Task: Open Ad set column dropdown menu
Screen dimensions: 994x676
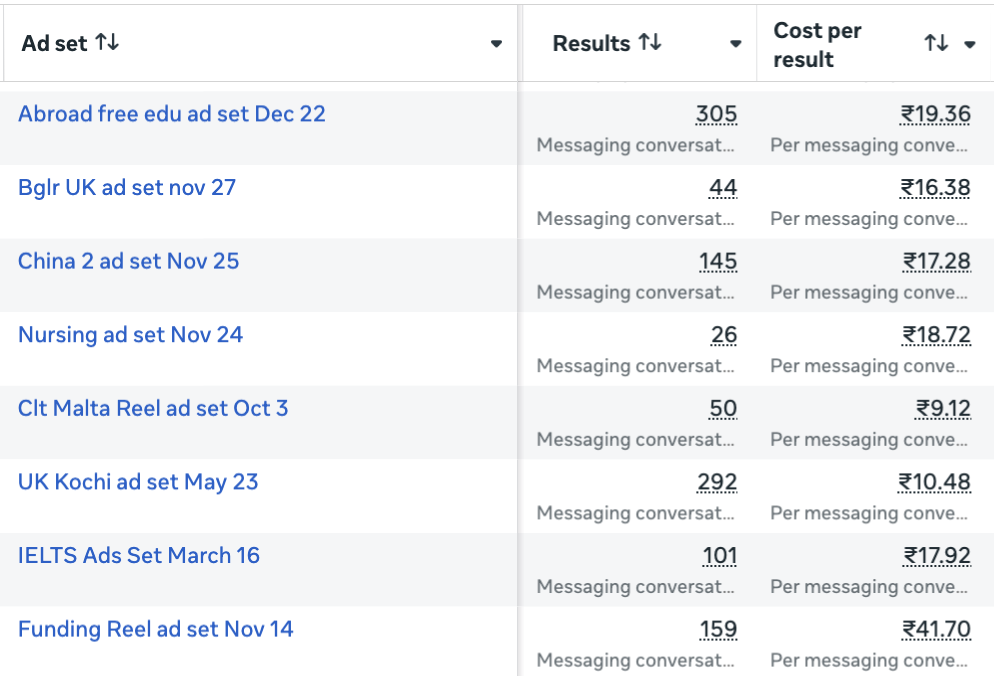Action: [496, 44]
